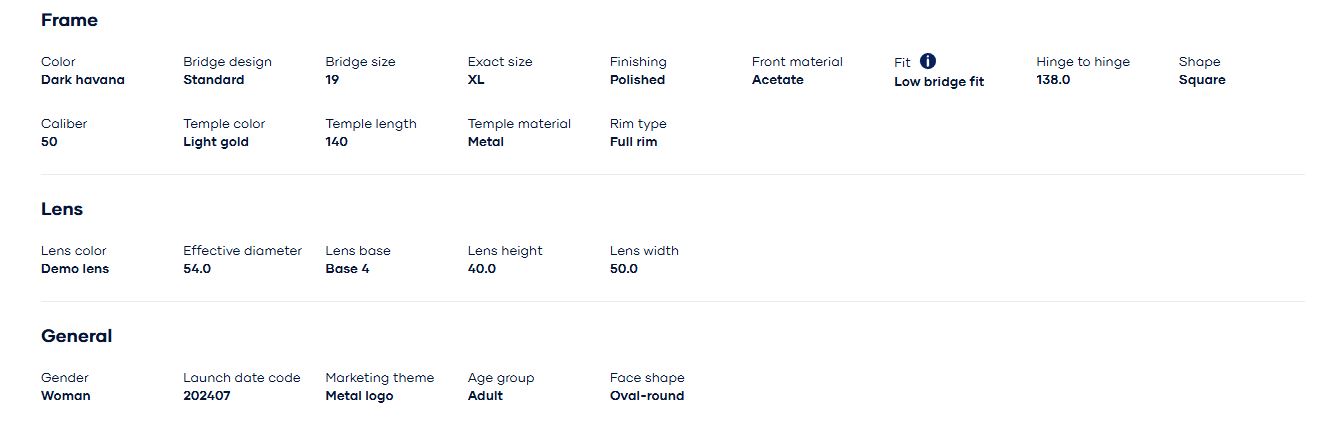Click the Metal logo marketing theme value
Viewport: 1330px width, 425px height.
[x=359, y=396]
